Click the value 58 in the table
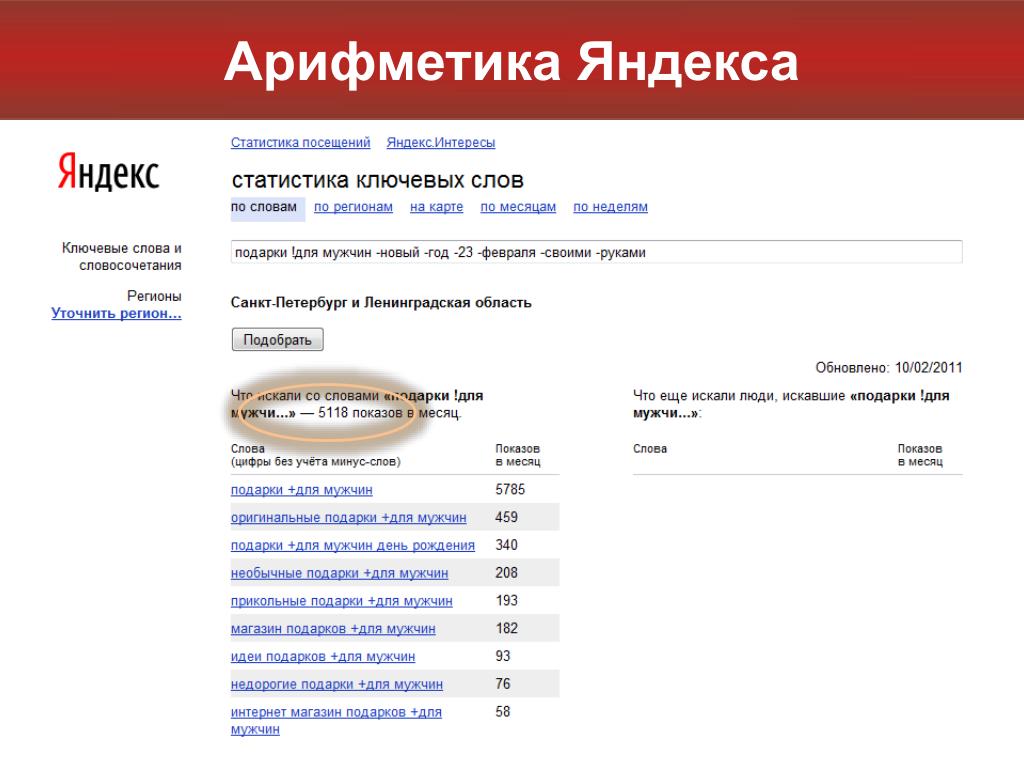 (503, 712)
